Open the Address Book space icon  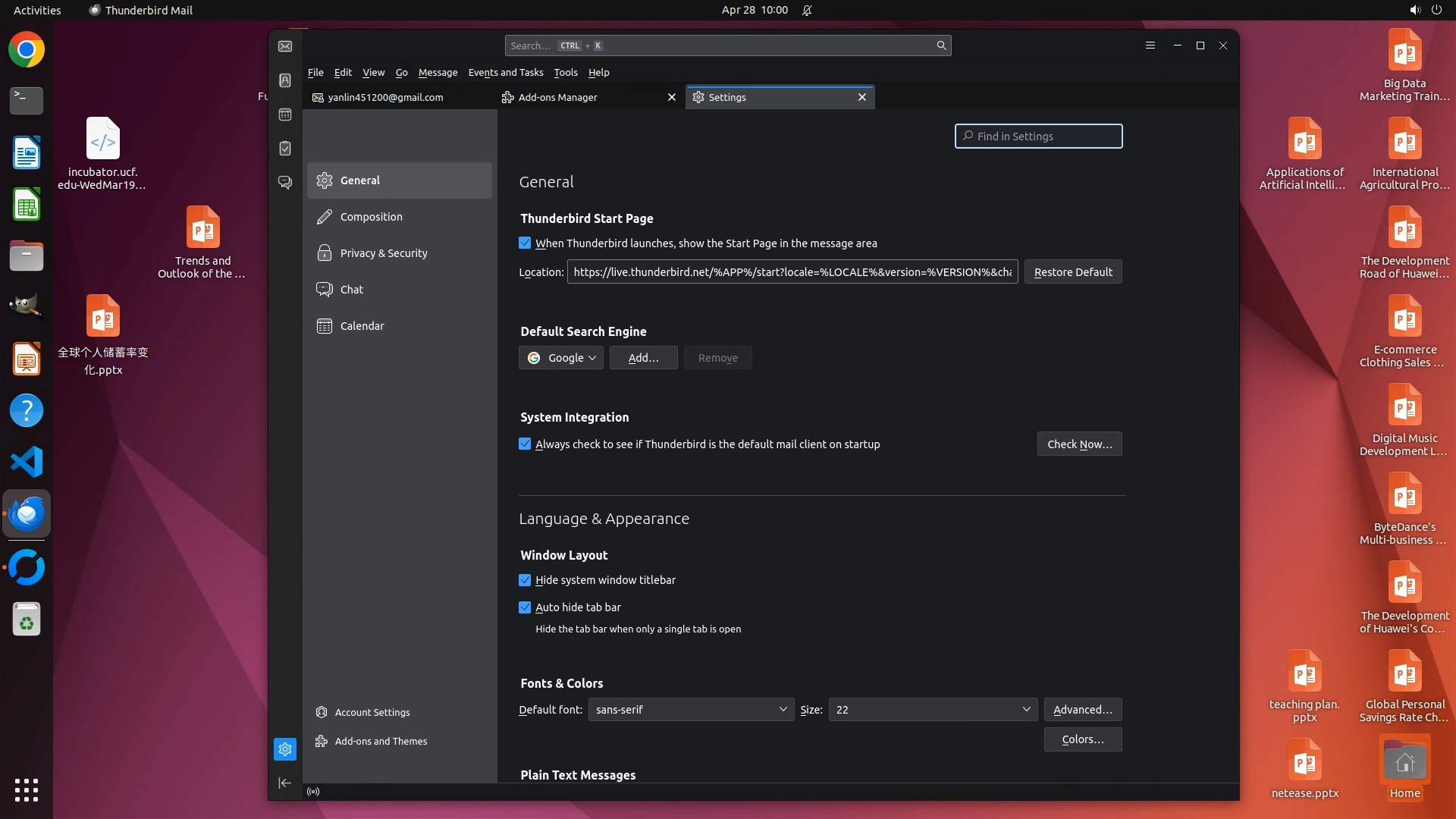(285, 80)
